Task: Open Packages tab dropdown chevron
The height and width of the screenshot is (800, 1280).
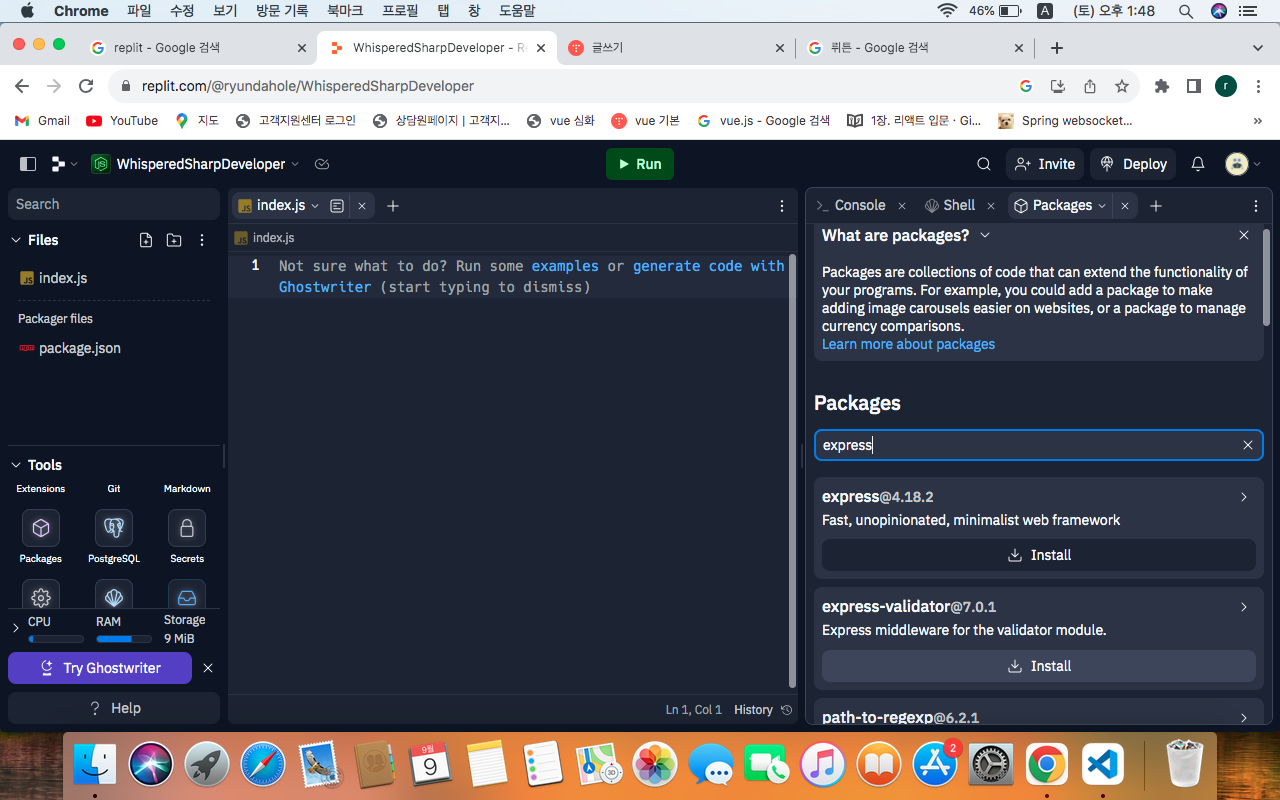Action: [1102, 206]
